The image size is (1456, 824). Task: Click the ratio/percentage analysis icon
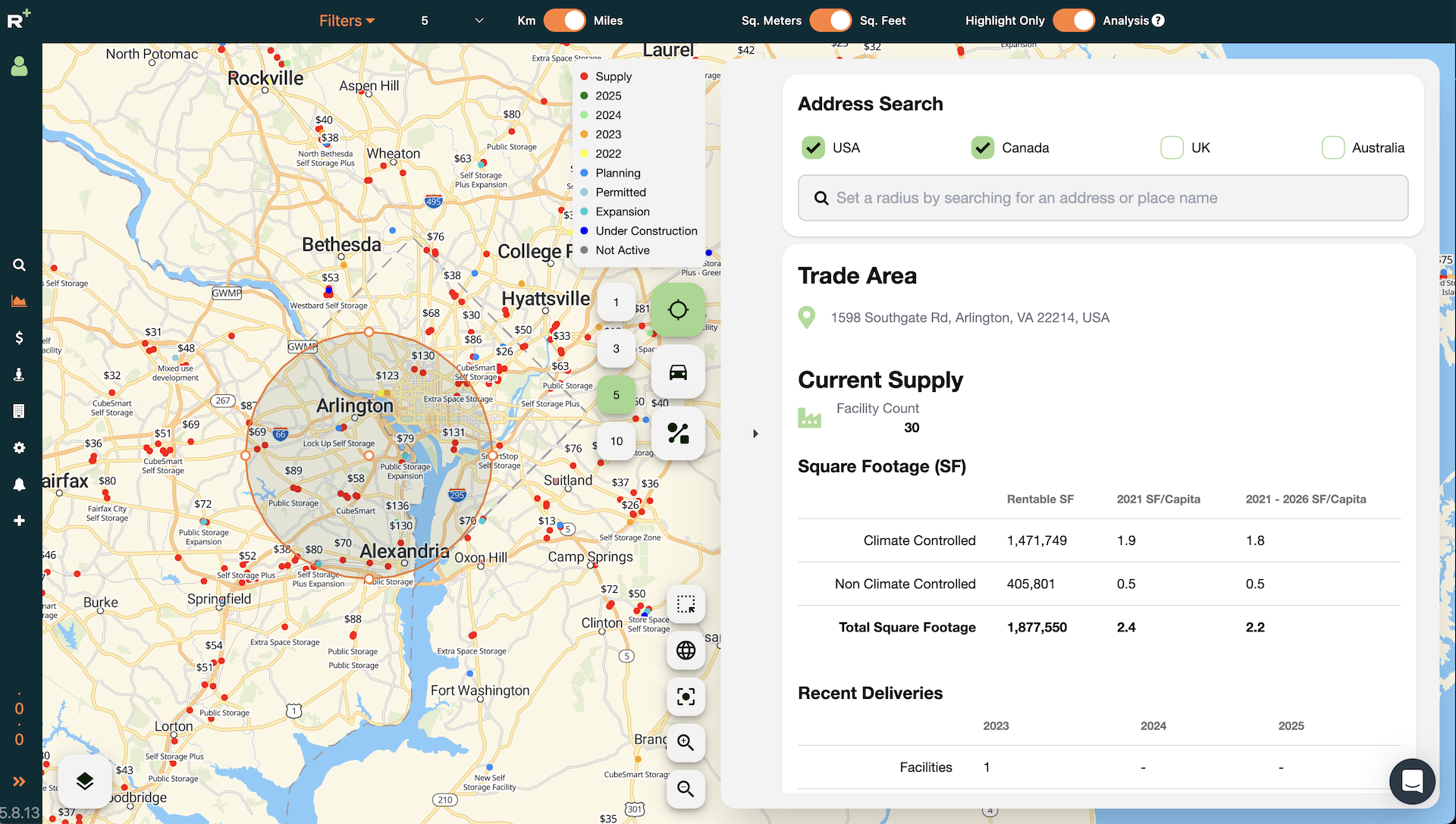pos(679,434)
